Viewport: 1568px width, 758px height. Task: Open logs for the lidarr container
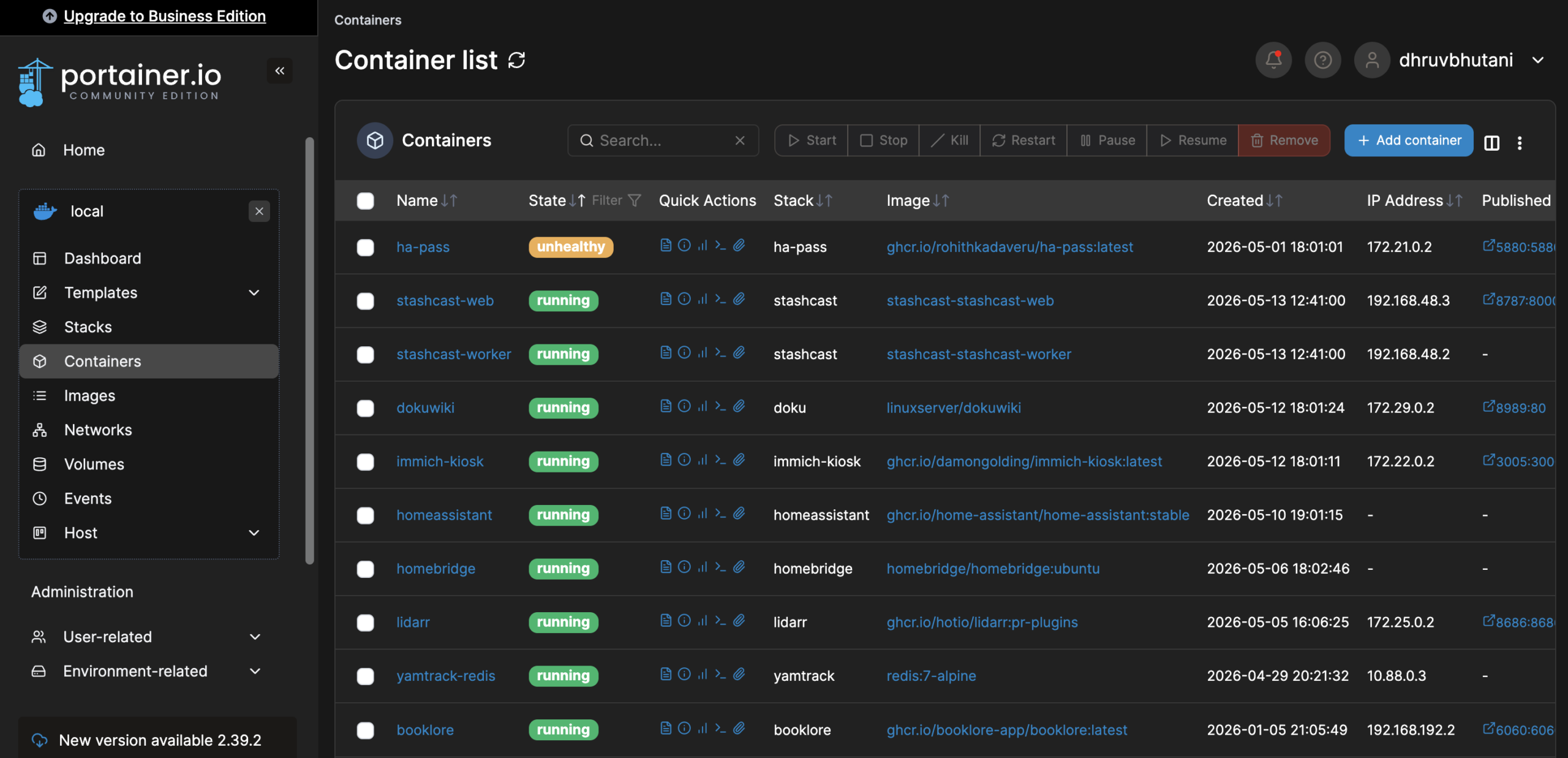tap(666, 620)
